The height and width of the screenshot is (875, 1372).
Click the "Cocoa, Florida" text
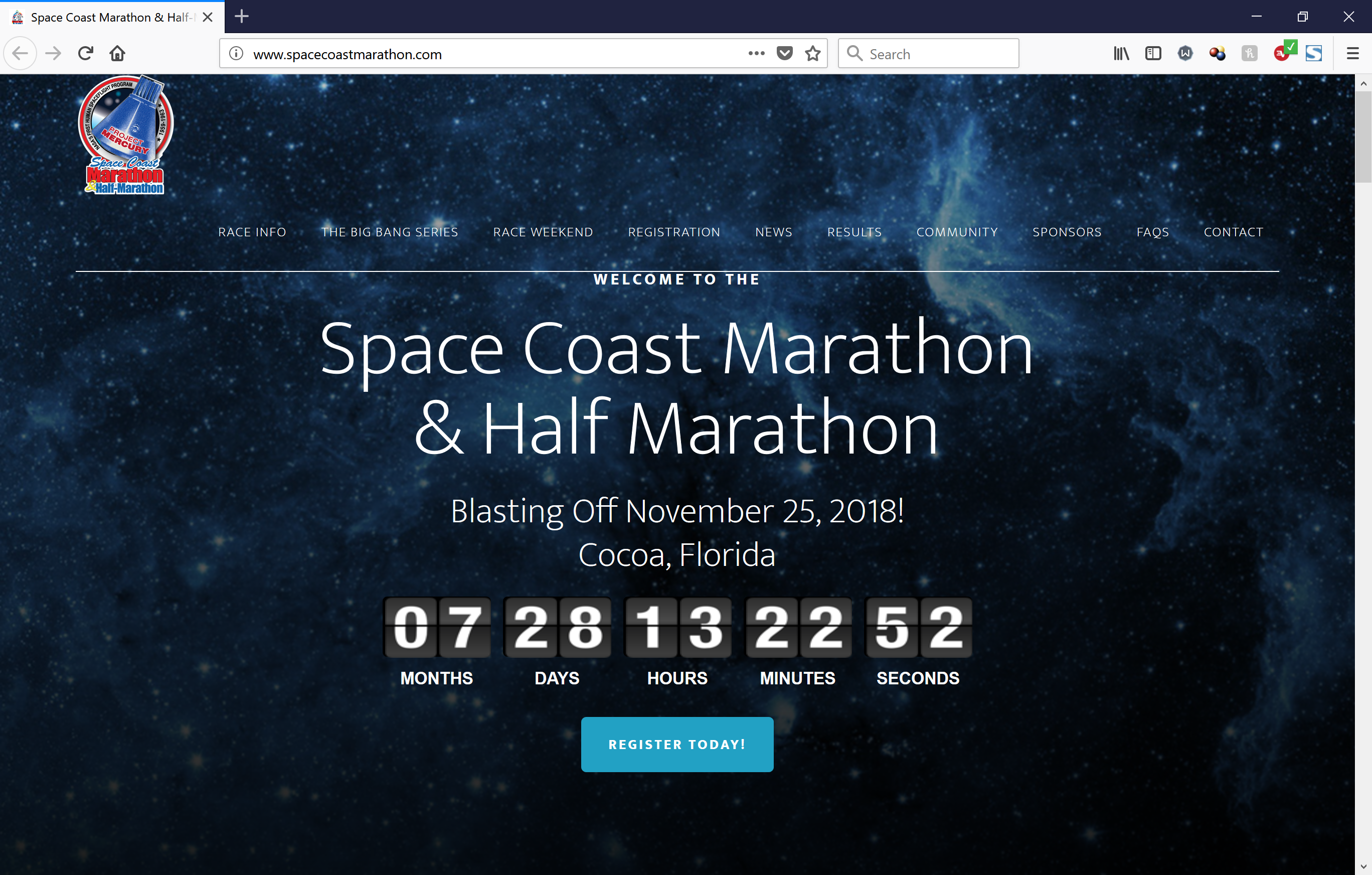[677, 554]
